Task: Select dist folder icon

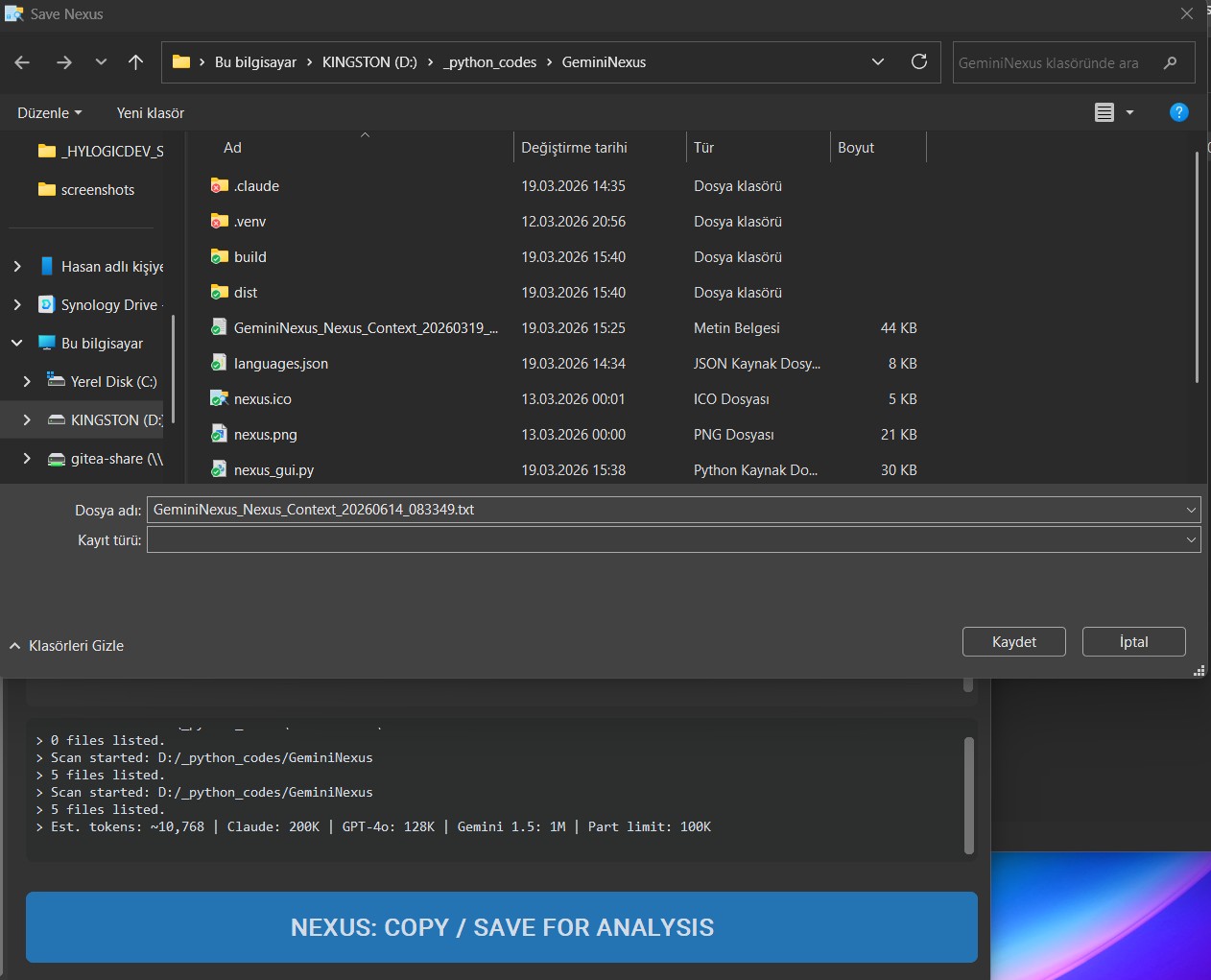Action: point(219,293)
